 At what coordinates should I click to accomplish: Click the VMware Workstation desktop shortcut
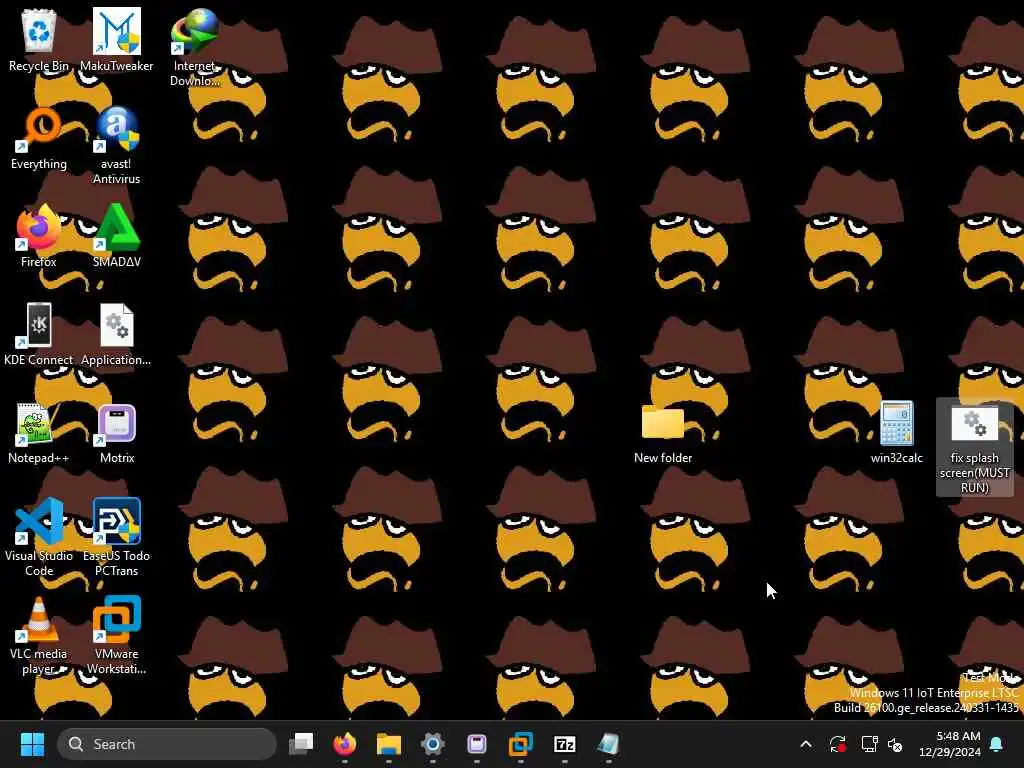[x=116, y=635]
